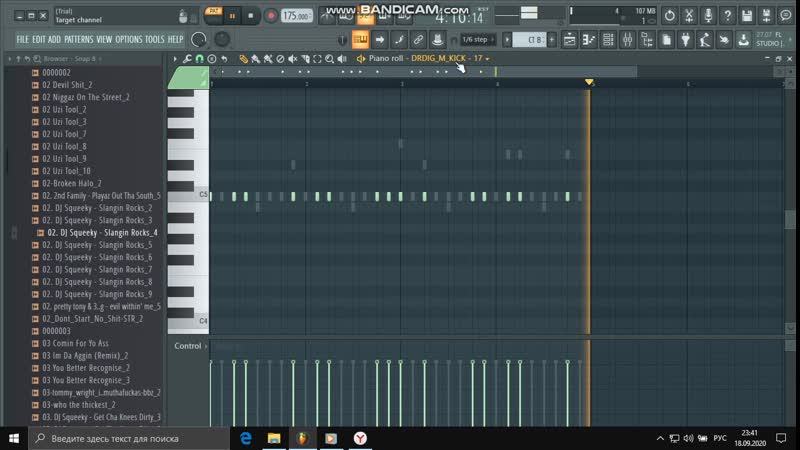Select the Paint brush tool

pyautogui.click(x=256, y=59)
